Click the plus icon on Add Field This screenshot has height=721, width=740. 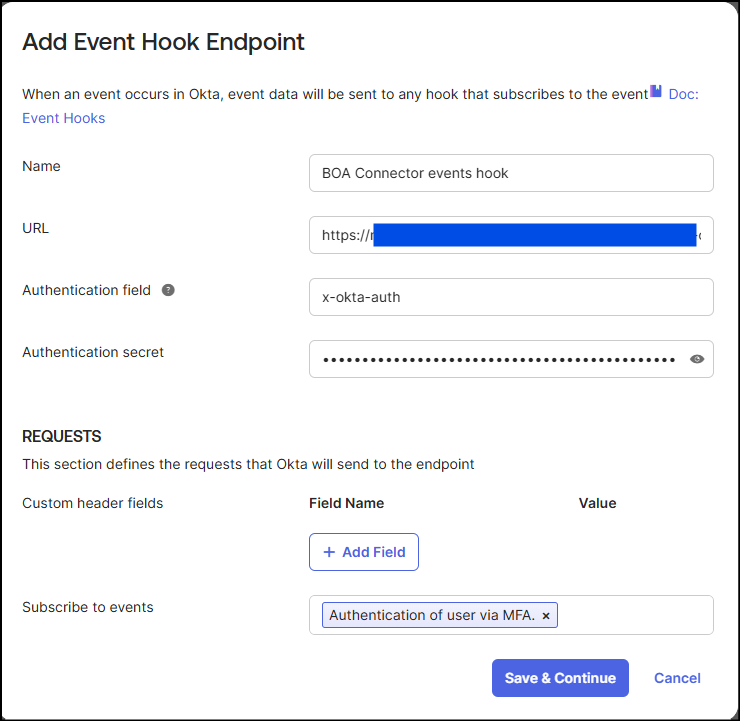click(329, 552)
